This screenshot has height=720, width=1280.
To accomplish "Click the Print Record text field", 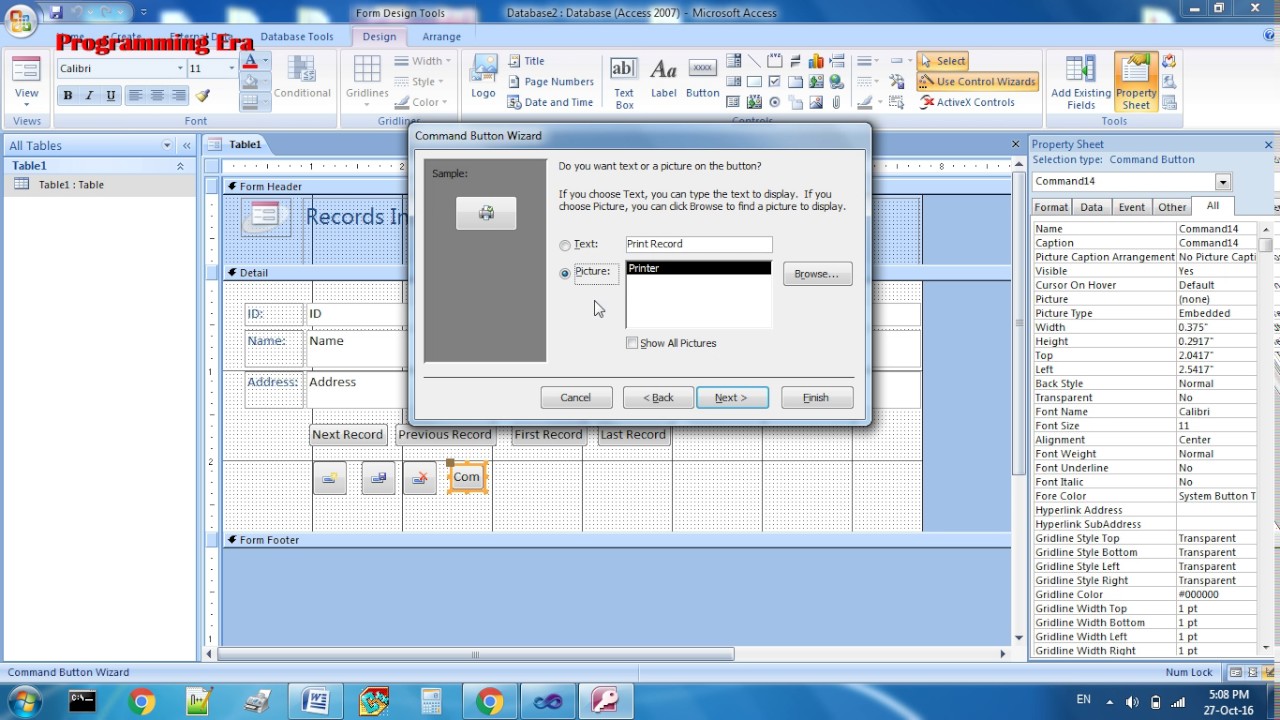I will (x=699, y=244).
